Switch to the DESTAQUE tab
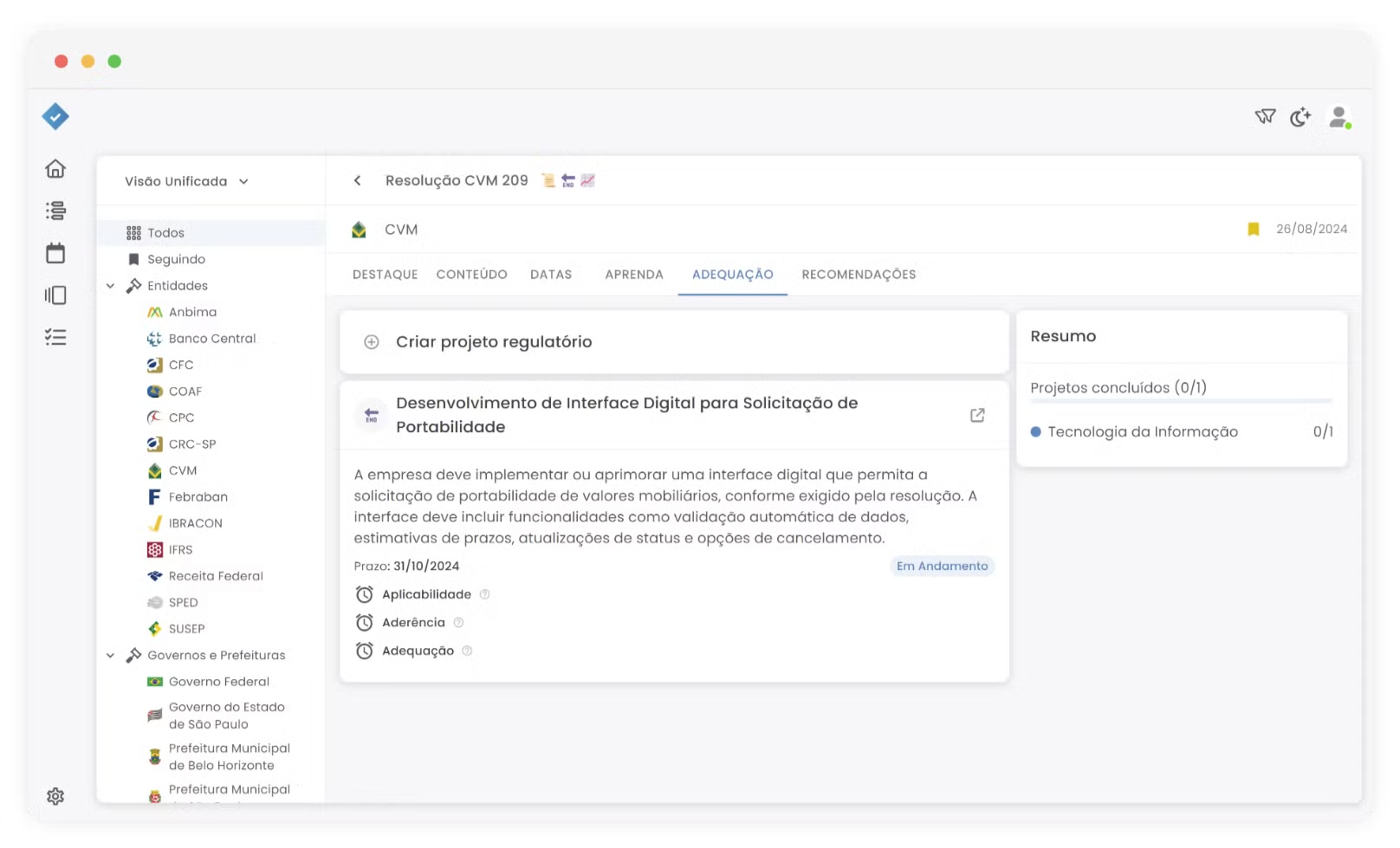Screen dimensions: 1400x848 tap(385, 275)
